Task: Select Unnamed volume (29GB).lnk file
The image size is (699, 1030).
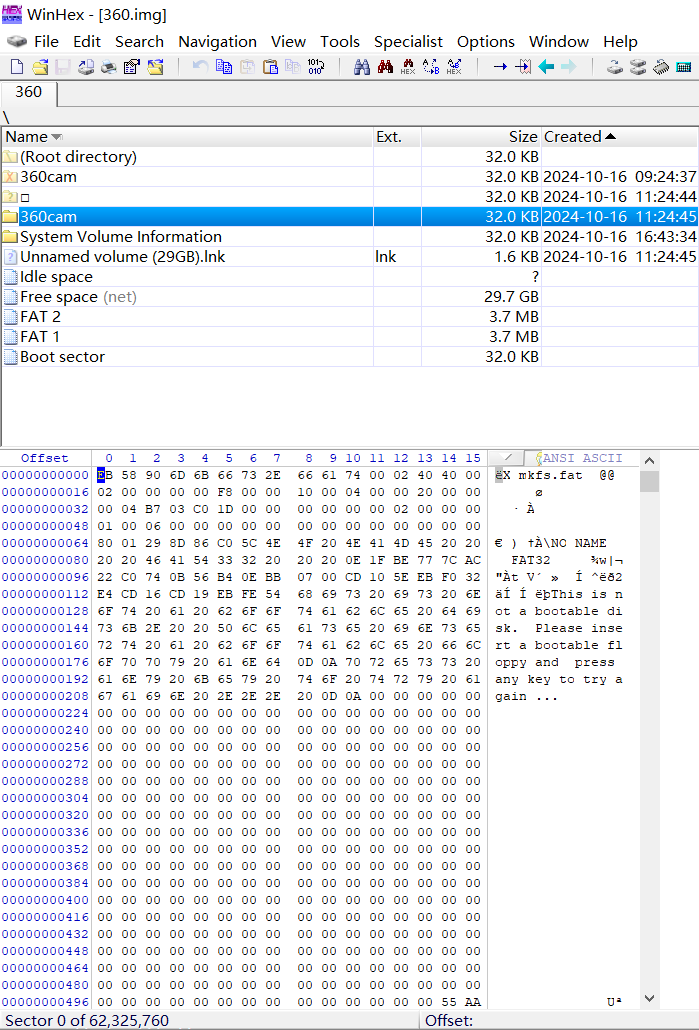Action: (x=350, y=257)
